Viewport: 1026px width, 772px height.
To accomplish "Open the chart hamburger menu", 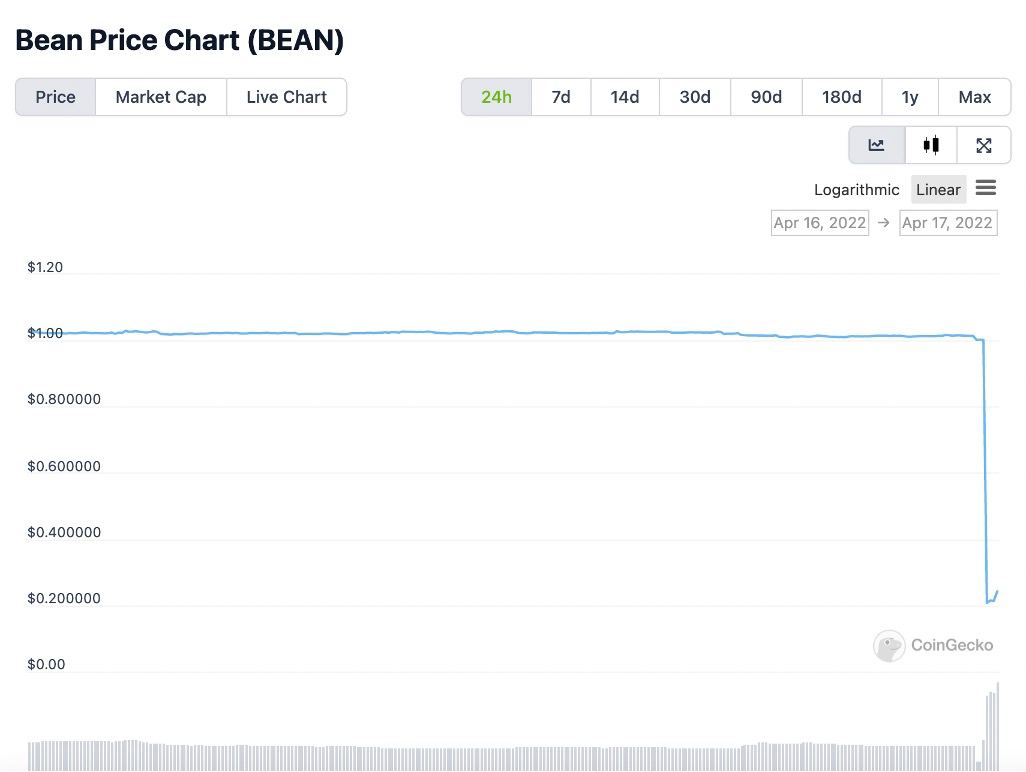I will [985, 188].
